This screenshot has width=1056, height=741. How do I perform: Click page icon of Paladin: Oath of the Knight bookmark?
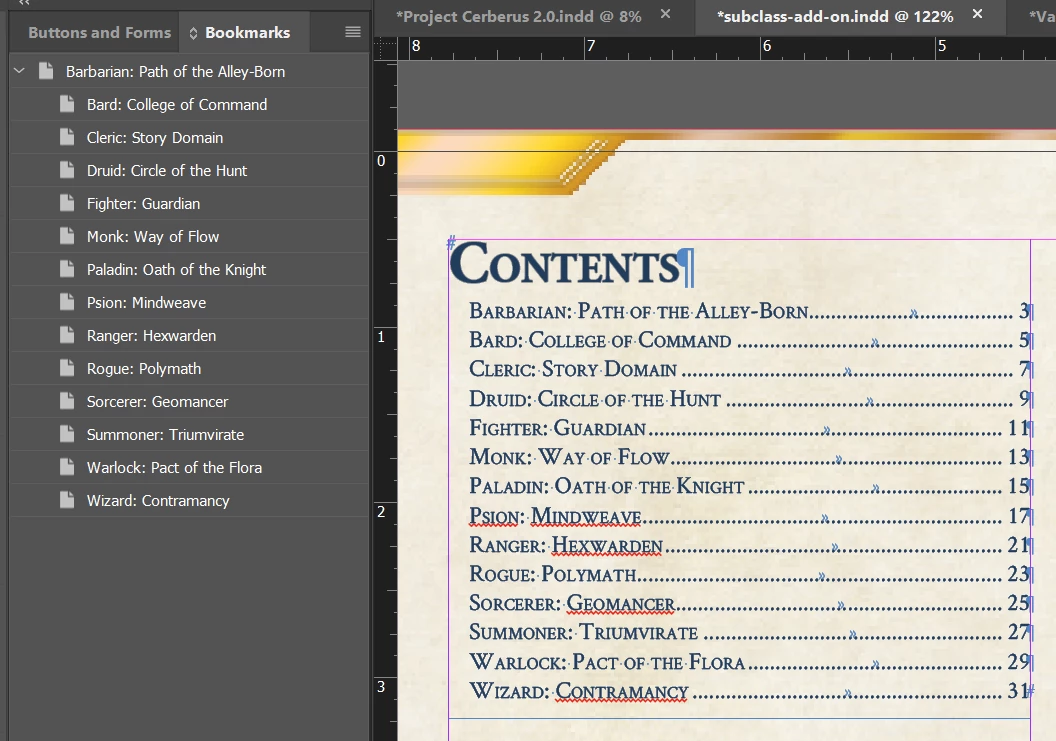coord(67,269)
